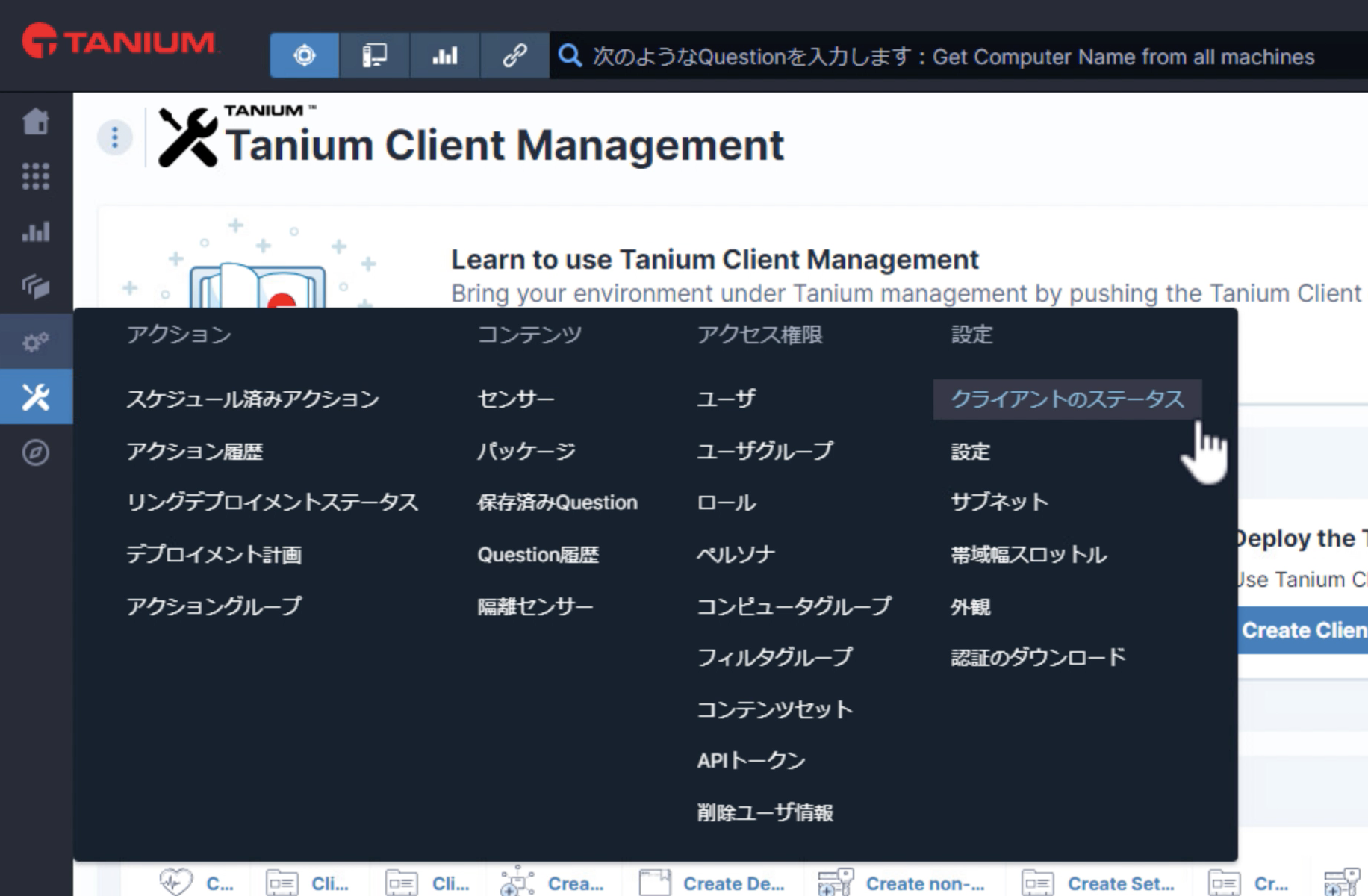Click the Tanium logo in the header

119,41
